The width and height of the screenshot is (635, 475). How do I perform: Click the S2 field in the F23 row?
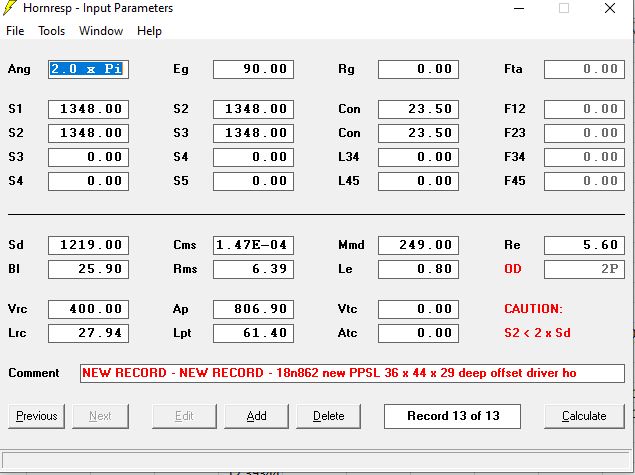88,133
